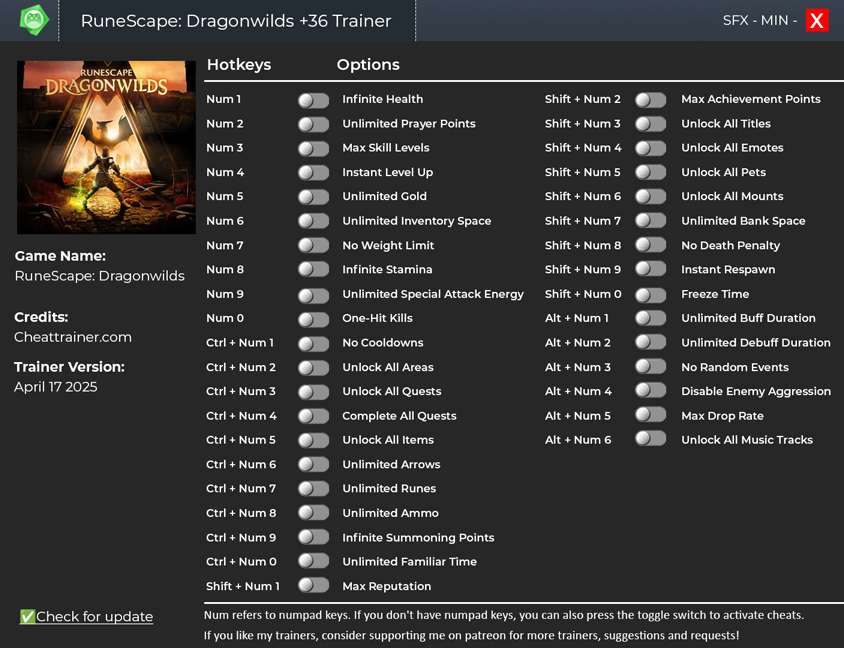Switch on Unlock All Titles
The height and width of the screenshot is (648, 844).
coord(651,124)
